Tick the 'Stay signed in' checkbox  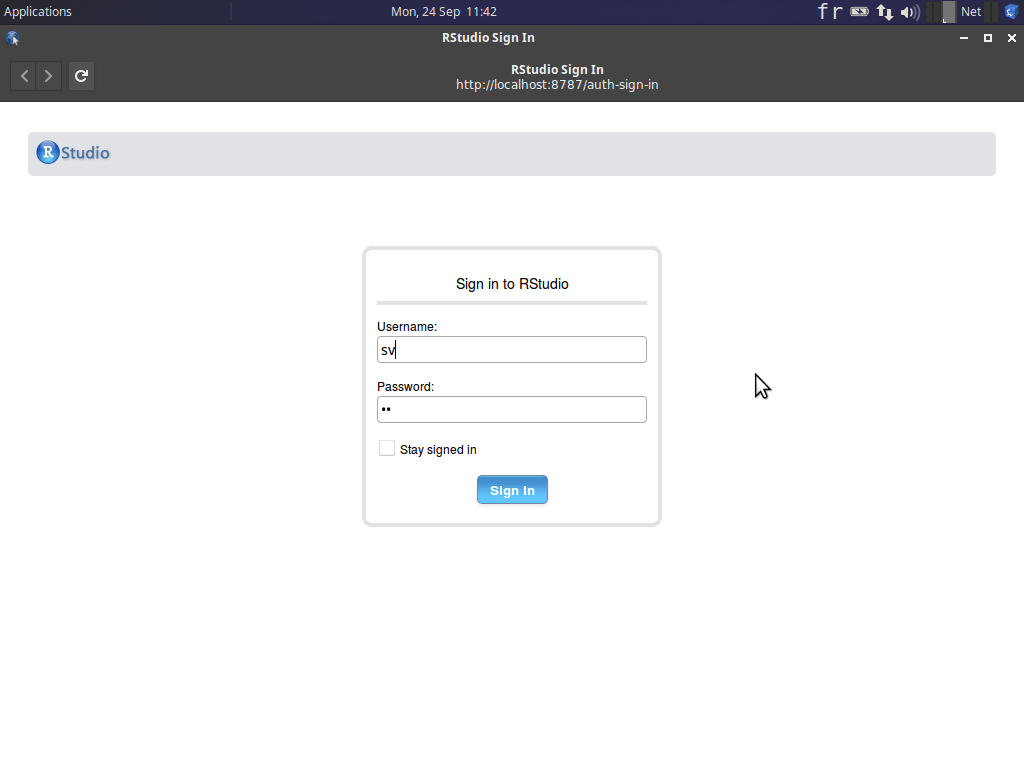click(x=387, y=448)
